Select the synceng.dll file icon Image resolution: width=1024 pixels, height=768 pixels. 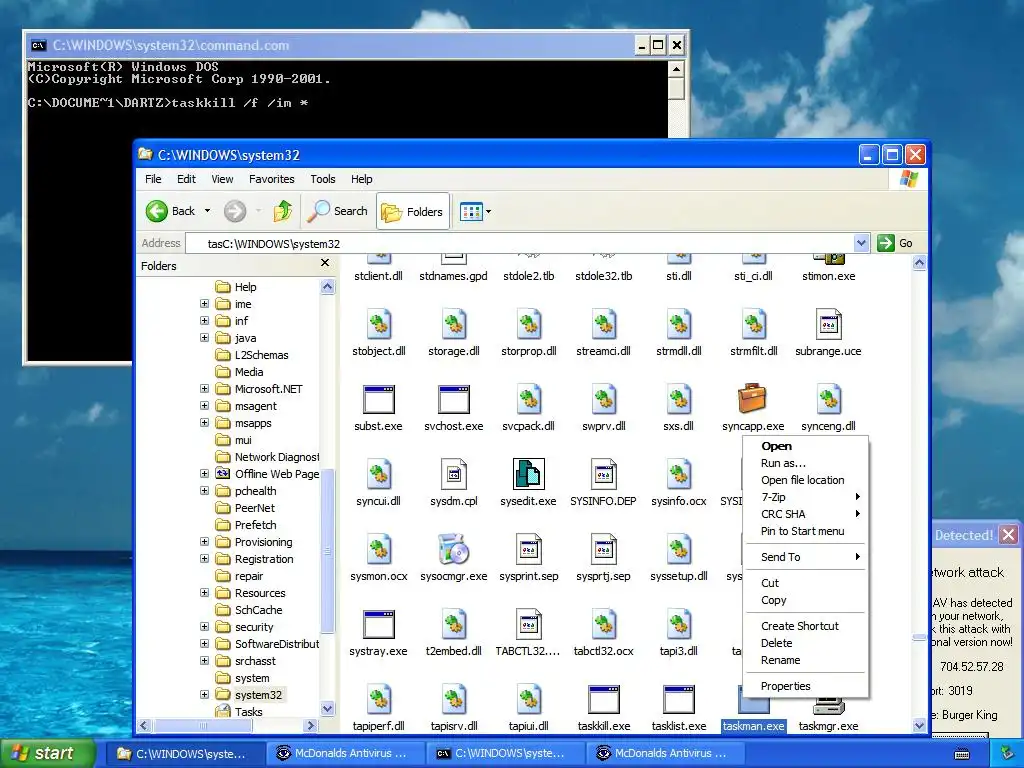(x=828, y=399)
